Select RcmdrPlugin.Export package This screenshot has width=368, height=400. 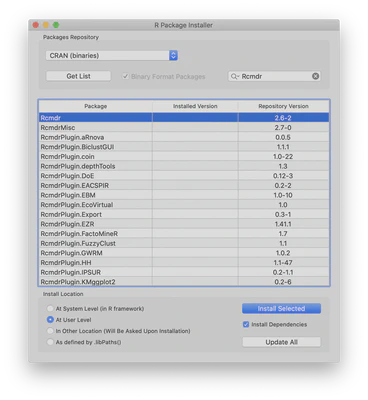click(x=184, y=214)
